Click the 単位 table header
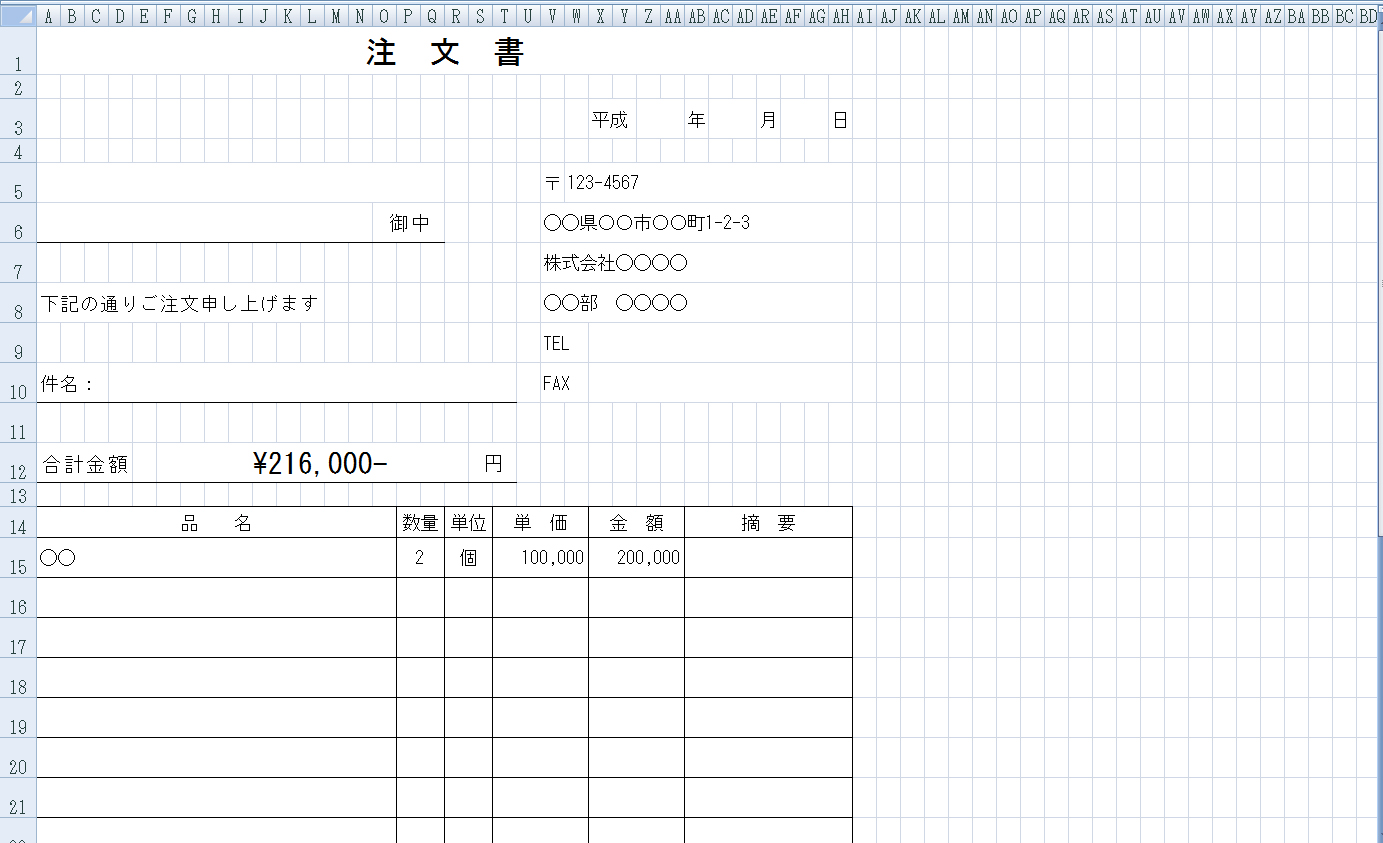The height and width of the screenshot is (843, 1383). pyautogui.click(x=468, y=522)
